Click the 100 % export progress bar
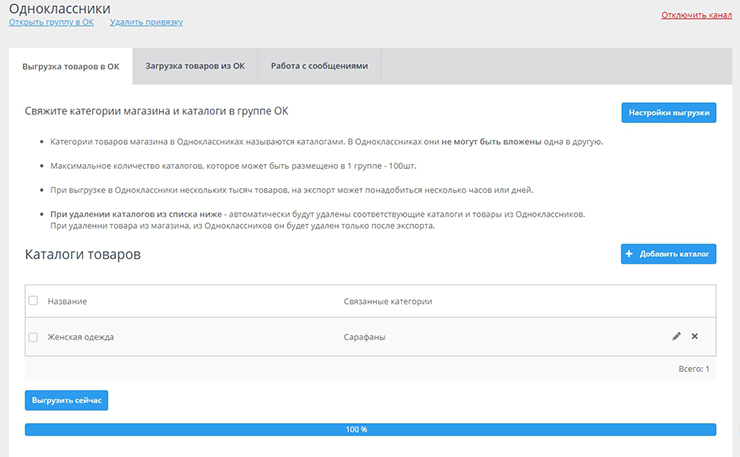 pos(370,429)
